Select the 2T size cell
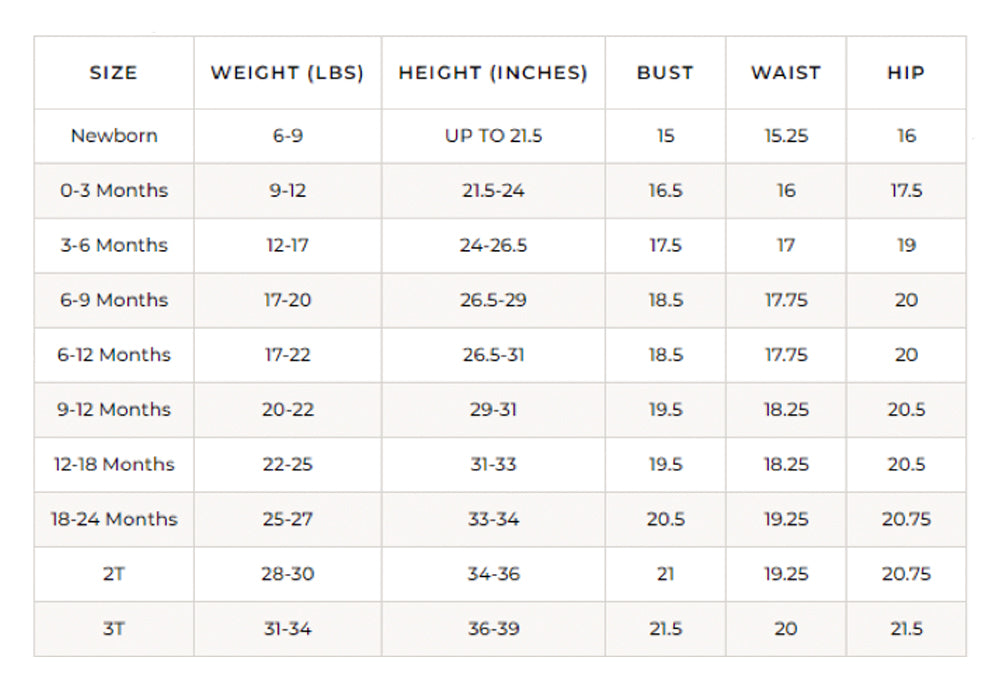Screen dimensions: 1000x695 coord(114,574)
